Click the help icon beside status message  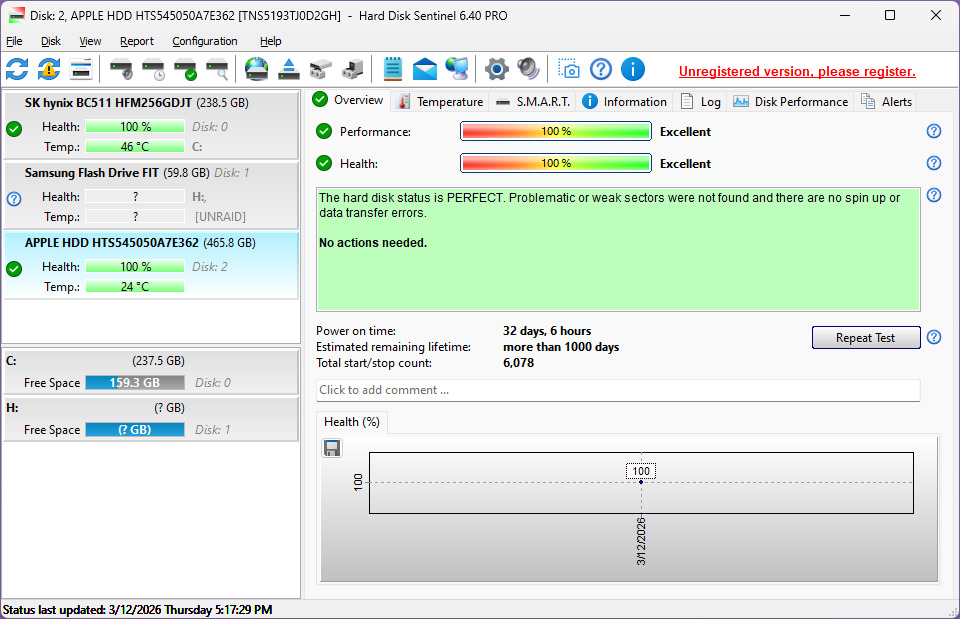click(934, 195)
